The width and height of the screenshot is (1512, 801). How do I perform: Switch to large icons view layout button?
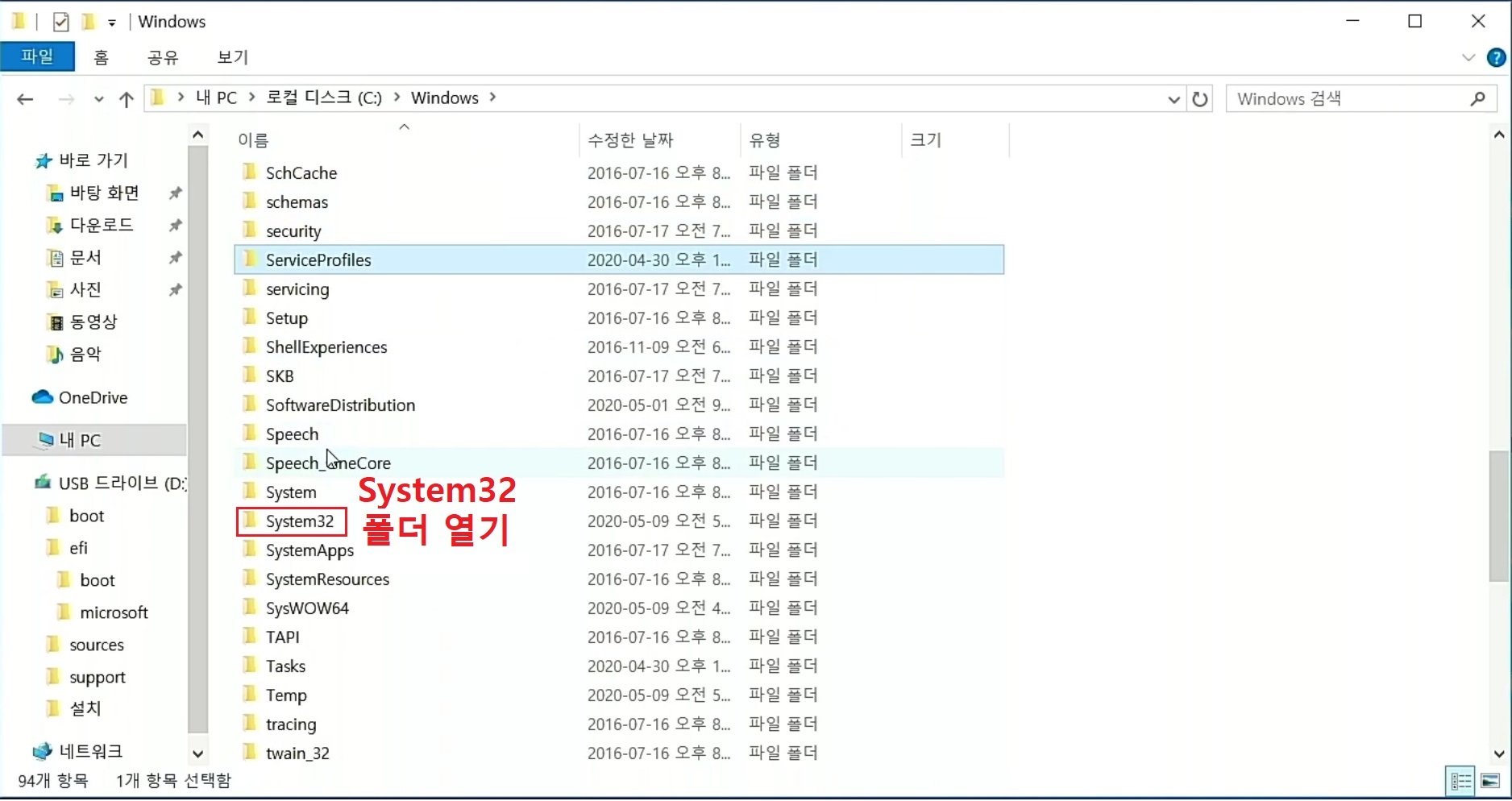coord(1490,781)
